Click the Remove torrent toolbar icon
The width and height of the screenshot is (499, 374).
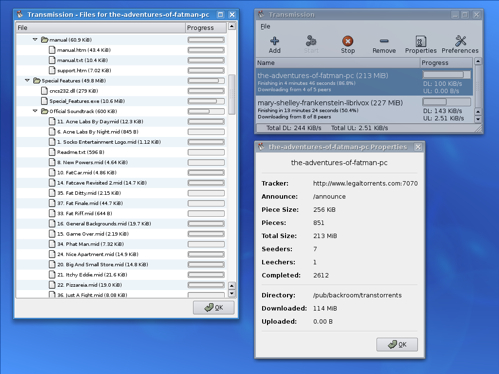[384, 41]
